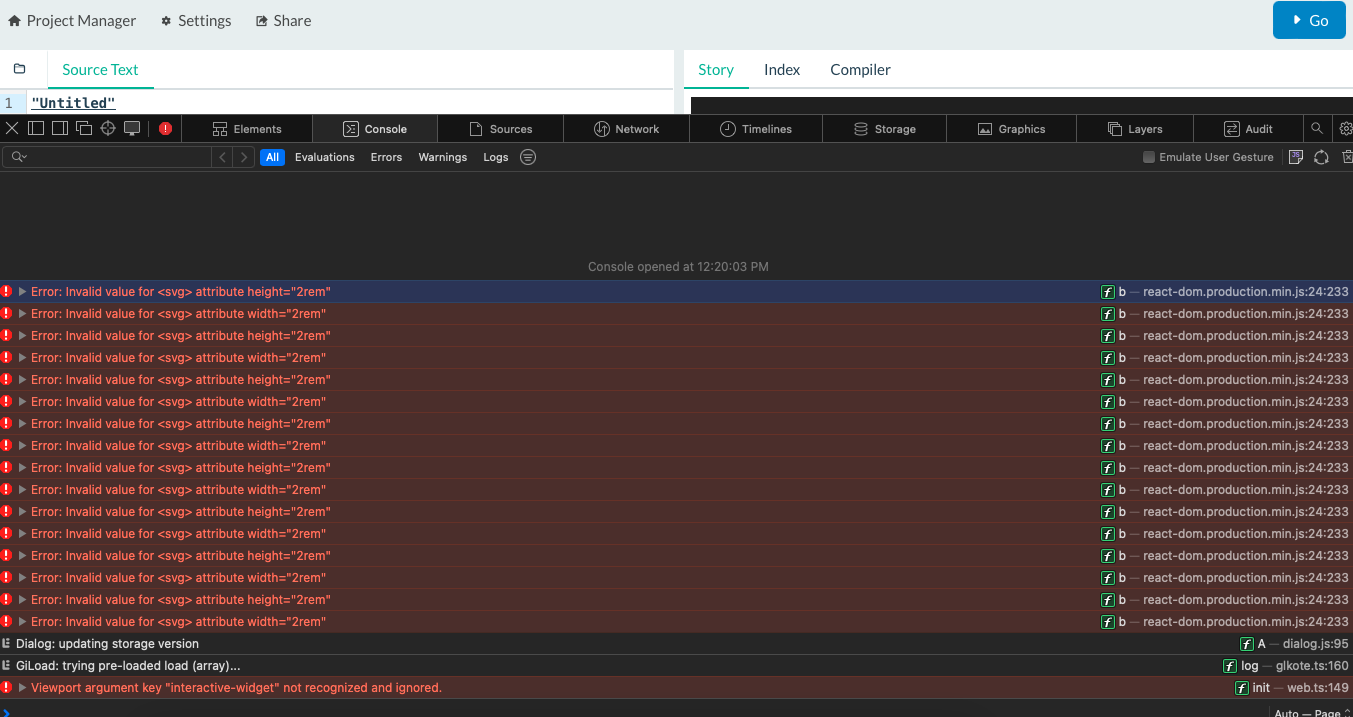Open glkote.ts:160 source link

pos(1312,666)
